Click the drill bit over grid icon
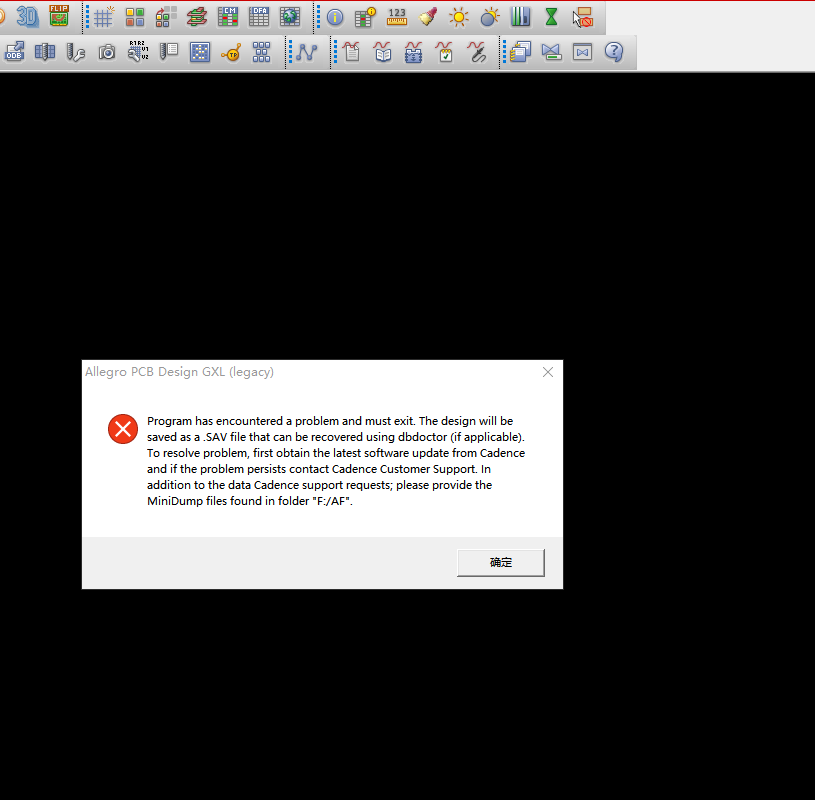 tap(45, 52)
